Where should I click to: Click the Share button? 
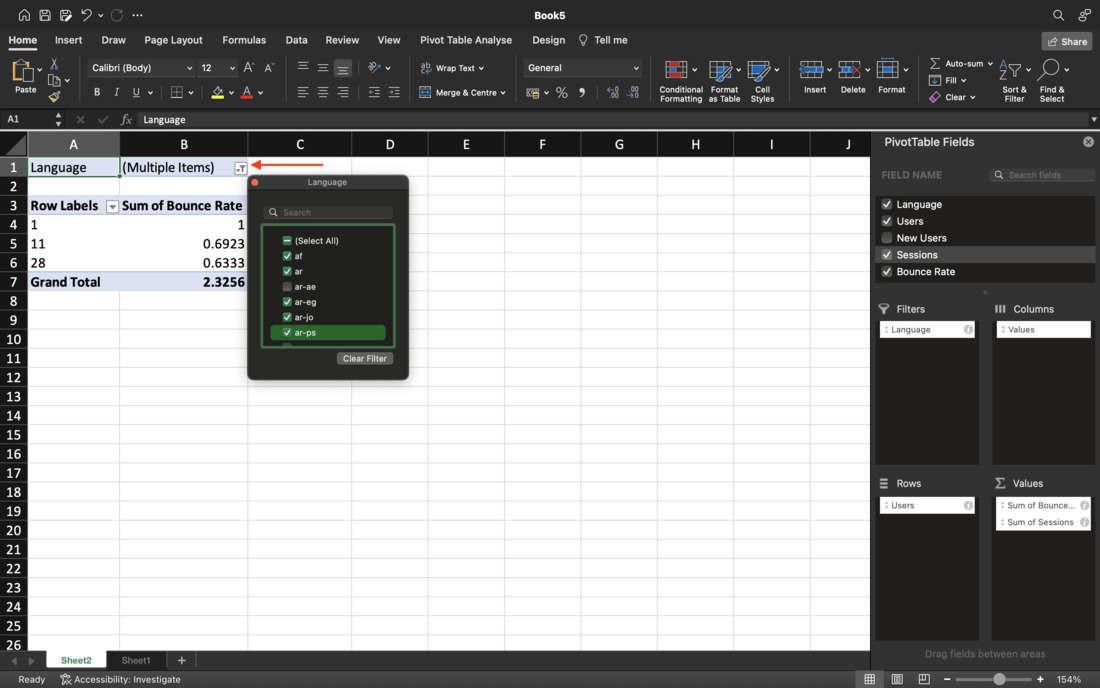coord(1066,42)
